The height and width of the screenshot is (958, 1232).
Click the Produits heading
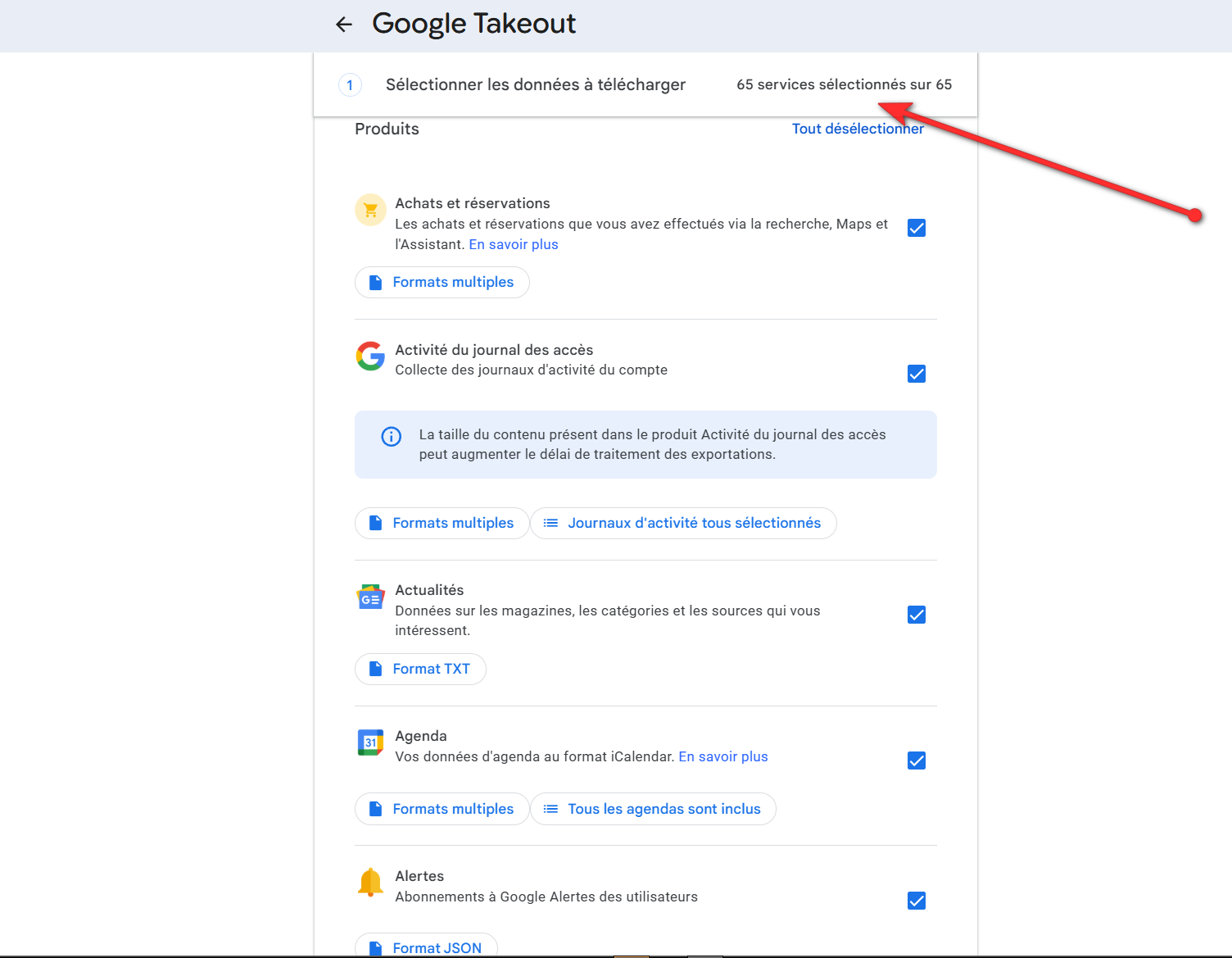[x=387, y=129]
